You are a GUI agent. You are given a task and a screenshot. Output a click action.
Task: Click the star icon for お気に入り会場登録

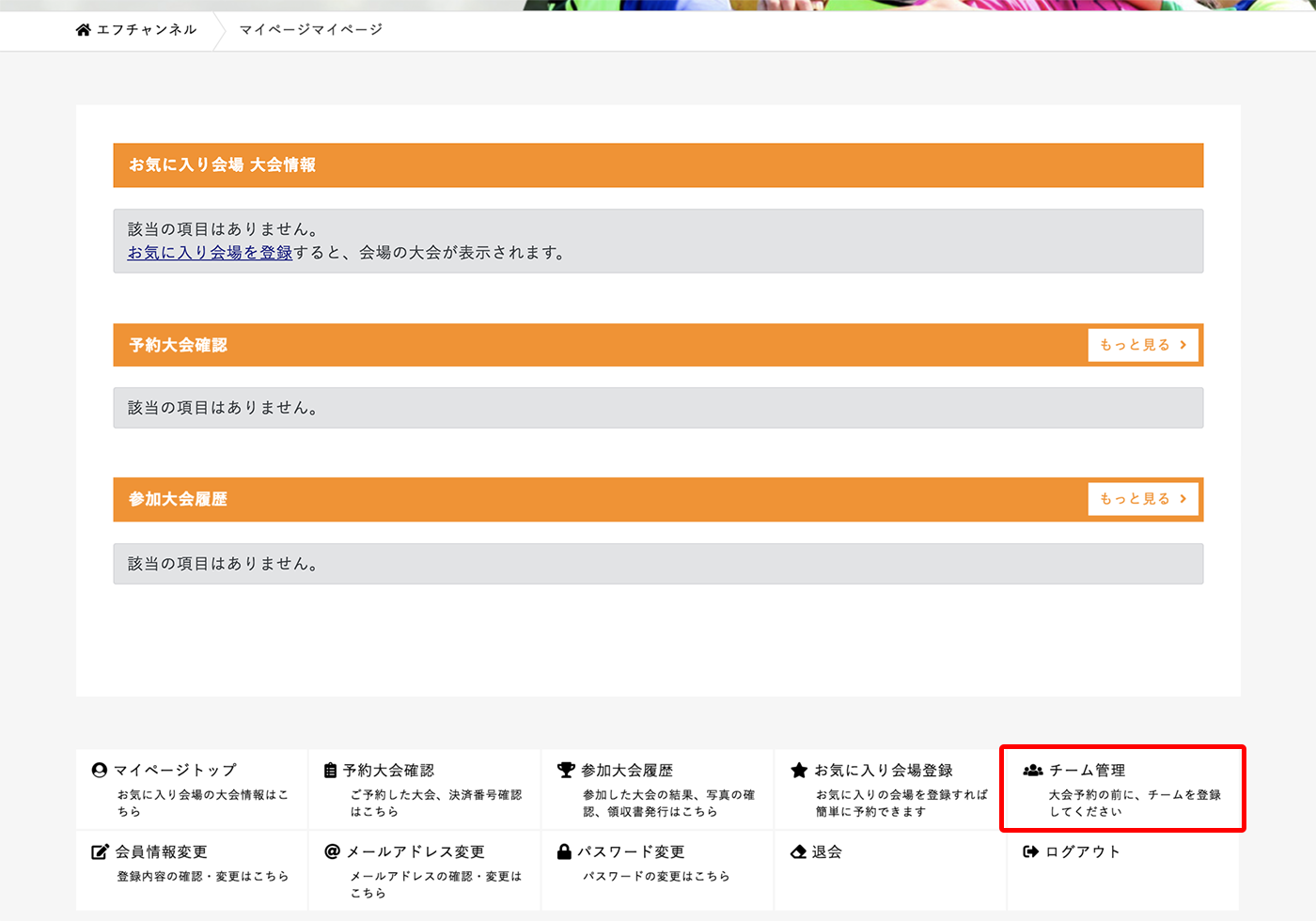[x=799, y=770]
